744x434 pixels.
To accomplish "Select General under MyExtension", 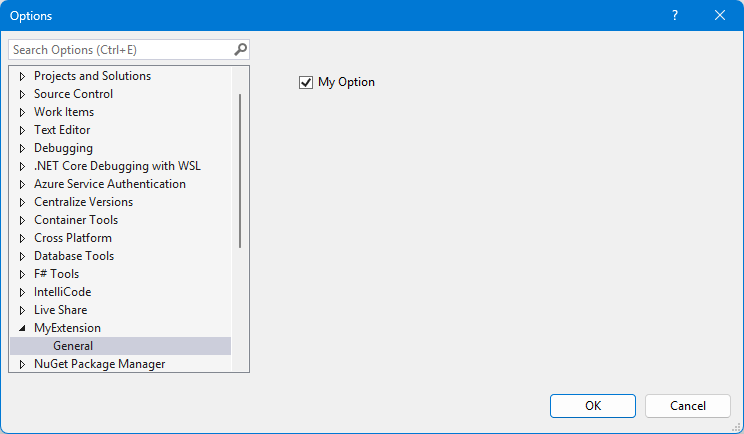I will coord(73,346).
